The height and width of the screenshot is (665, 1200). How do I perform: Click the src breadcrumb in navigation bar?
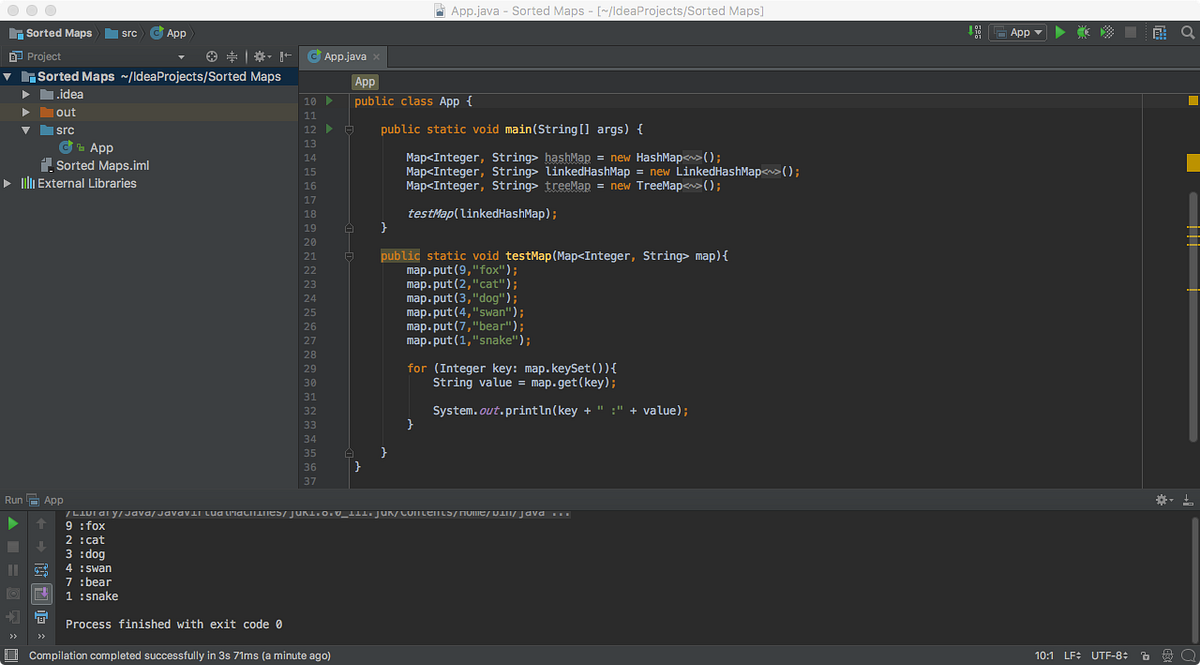(129, 33)
